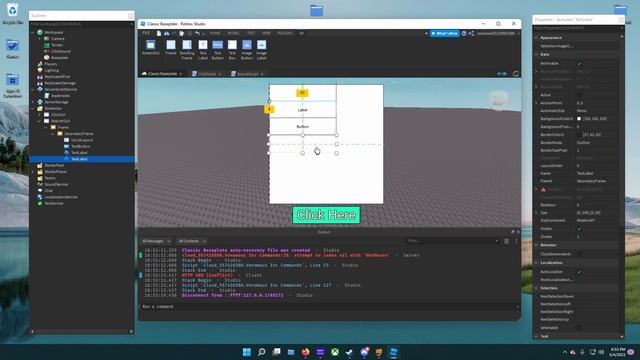Image resolution: width=640 pixels, height=360 pixels.
Task: Insert a Frame element
Action: click(x=171, y=48)
